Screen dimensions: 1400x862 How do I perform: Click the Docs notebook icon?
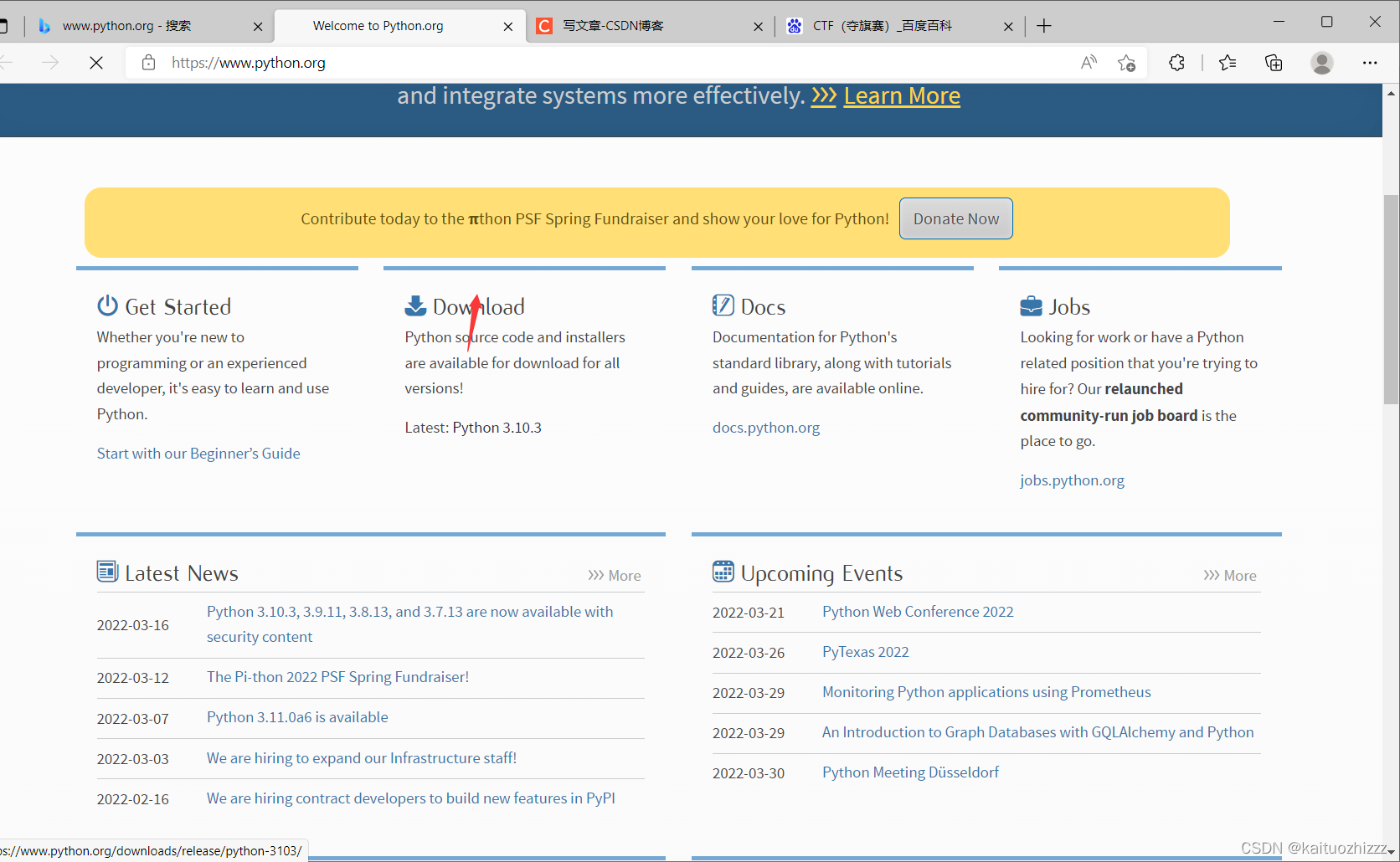(x=723, y=305)
